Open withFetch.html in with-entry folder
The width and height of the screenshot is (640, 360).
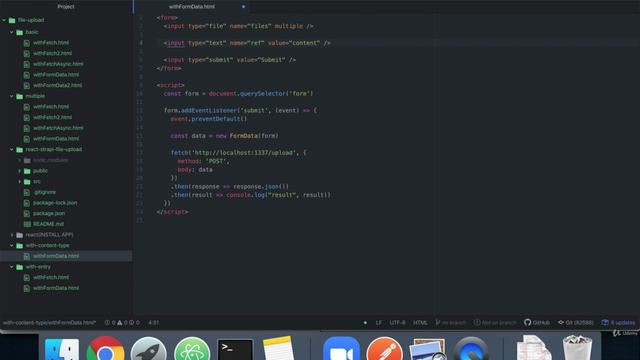click(x=51, y=277)
